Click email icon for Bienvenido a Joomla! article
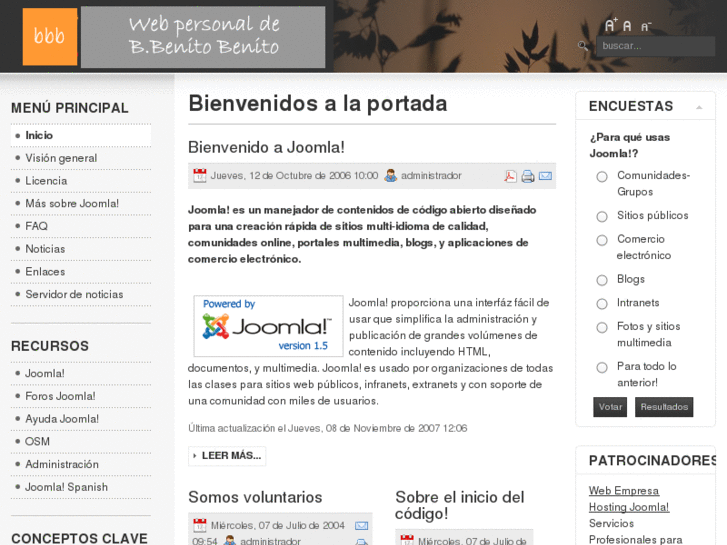 click(545, 176)
